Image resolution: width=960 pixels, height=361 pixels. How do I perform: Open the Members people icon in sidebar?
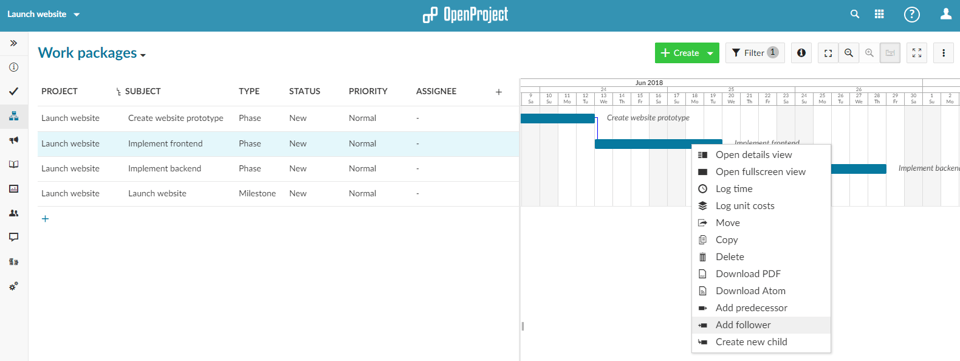point(13,213)
